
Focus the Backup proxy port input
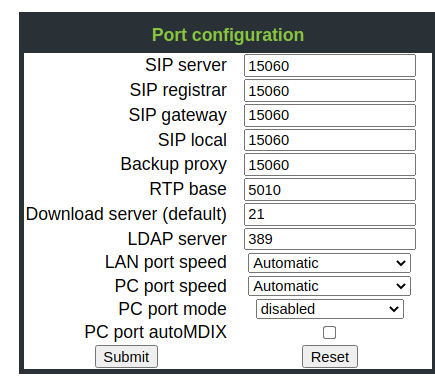(x=330, y=165)
